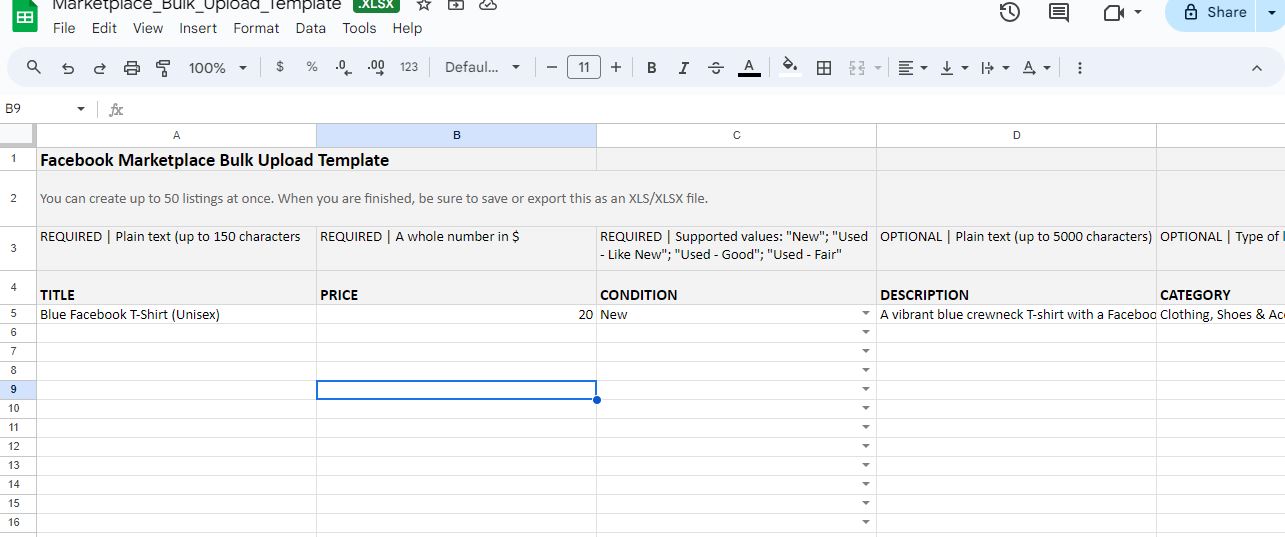Screen dimensions: 1285x537
Task: Click the Name box showing B9
Action: click(35, 108)
